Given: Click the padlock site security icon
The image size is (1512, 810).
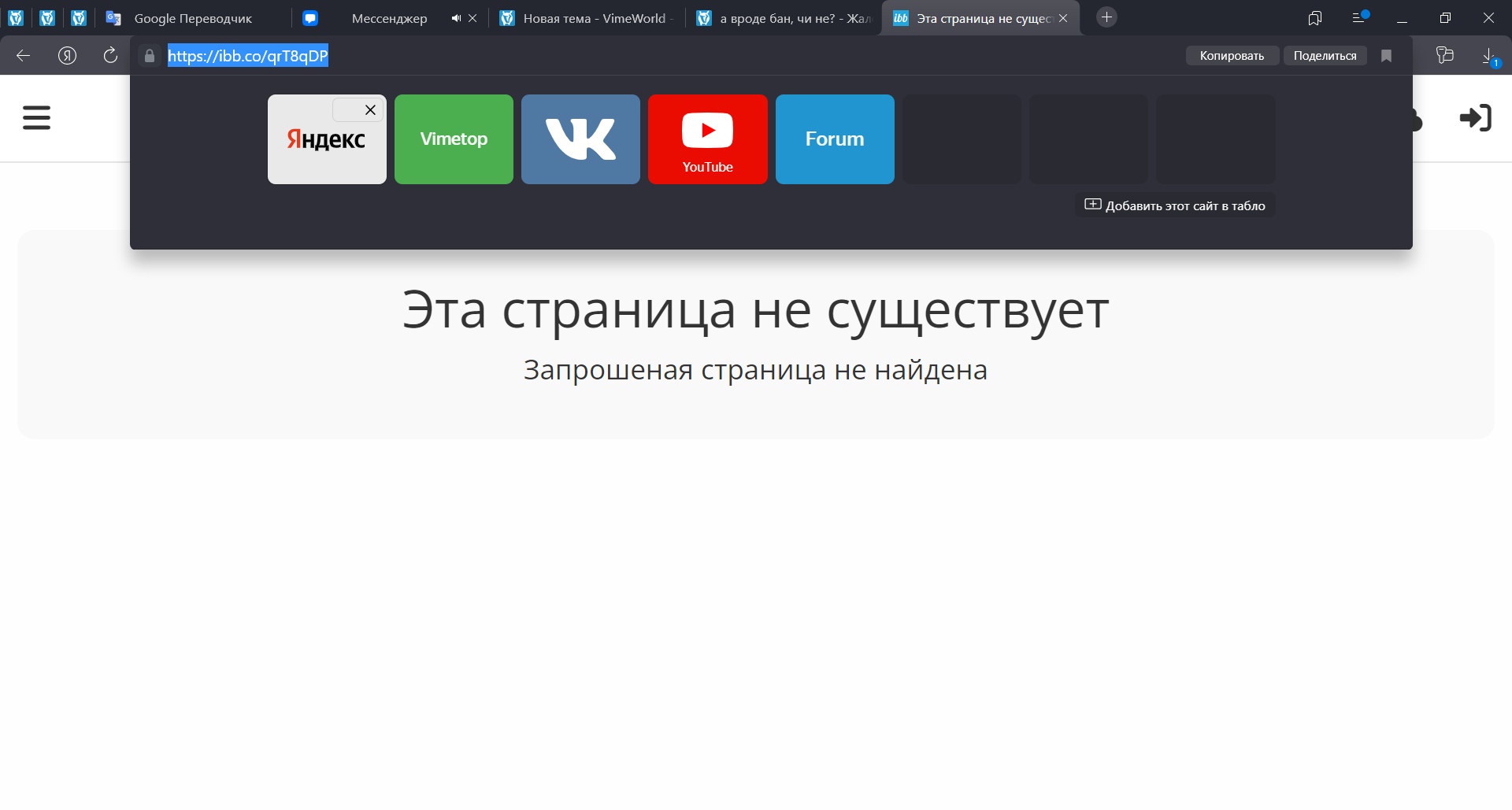Looking at the screenshot, I should (150, 56).
